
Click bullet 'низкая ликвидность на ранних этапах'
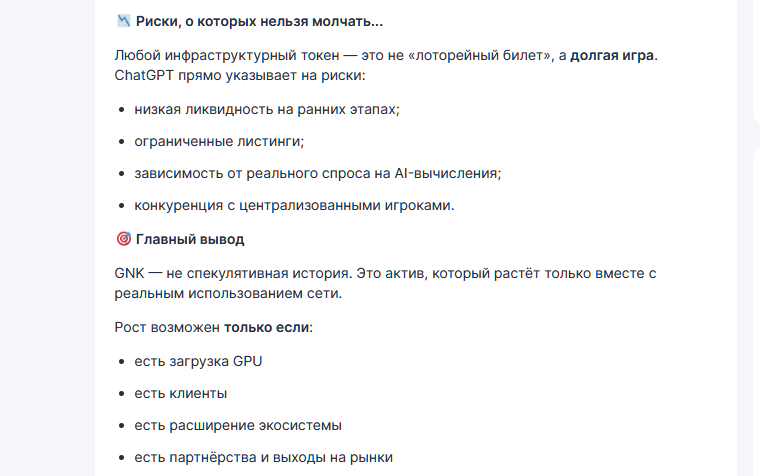pyautogui.click(x=267, y=110)
